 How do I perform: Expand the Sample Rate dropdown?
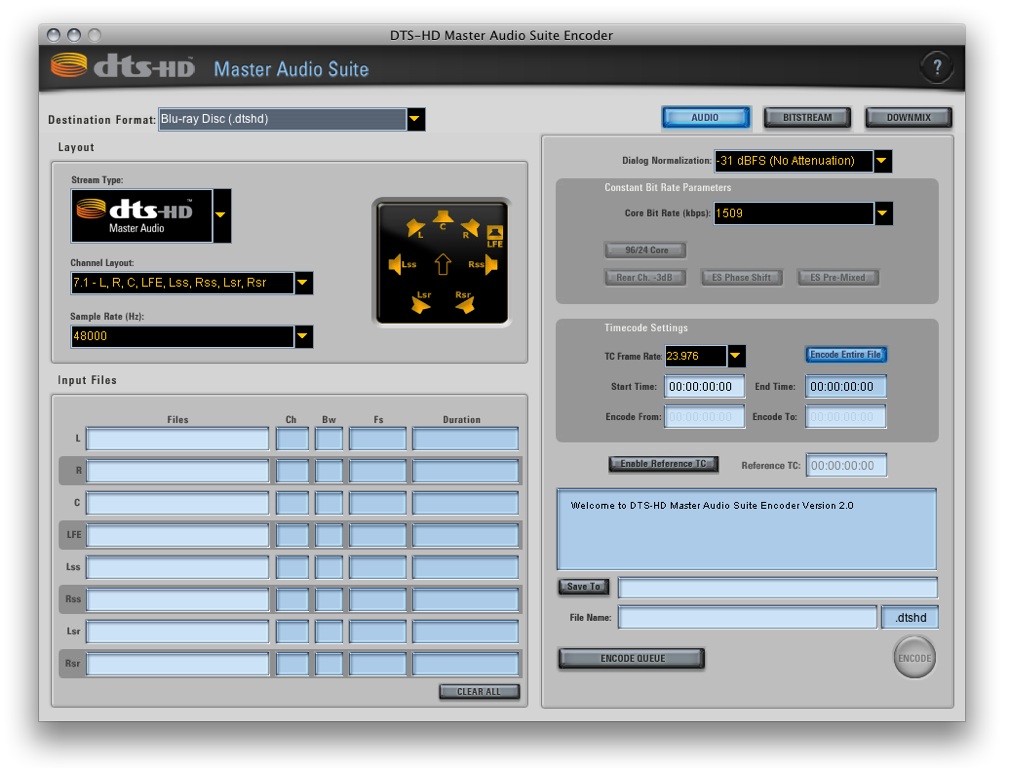[303, 336]
